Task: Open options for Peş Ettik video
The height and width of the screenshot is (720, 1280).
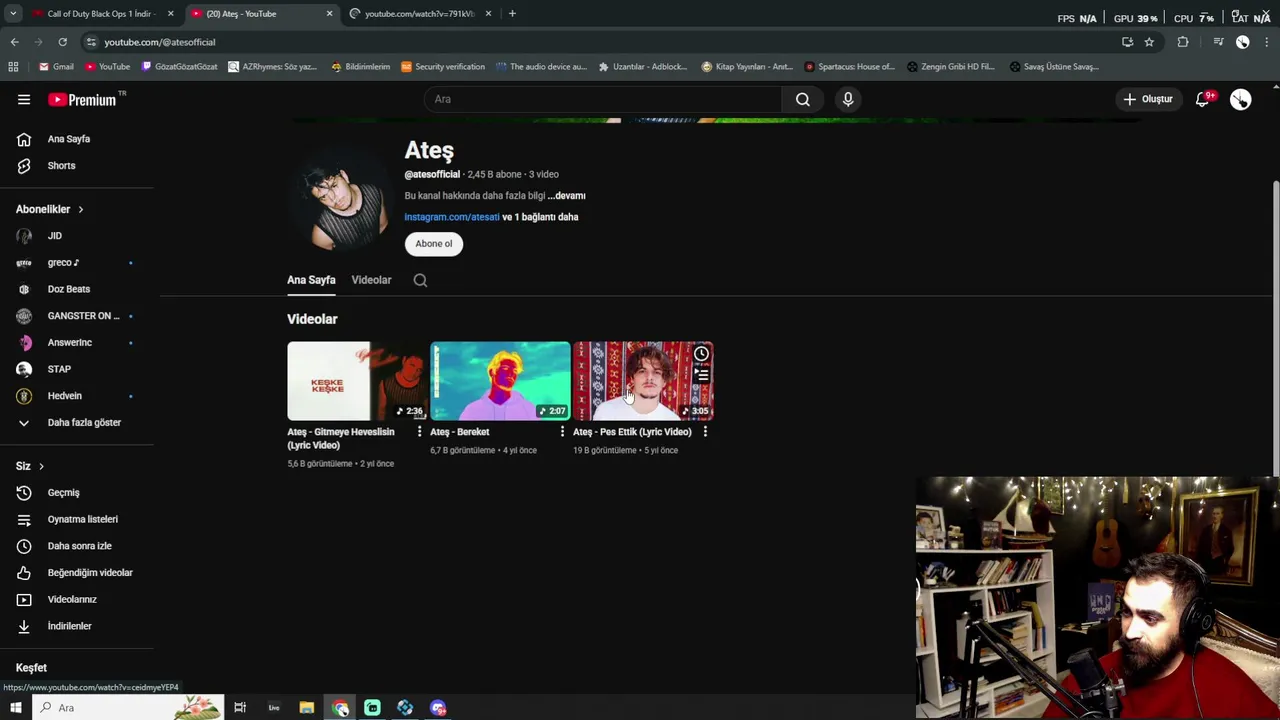Action: pyautogui.click(x=705, y=432)
